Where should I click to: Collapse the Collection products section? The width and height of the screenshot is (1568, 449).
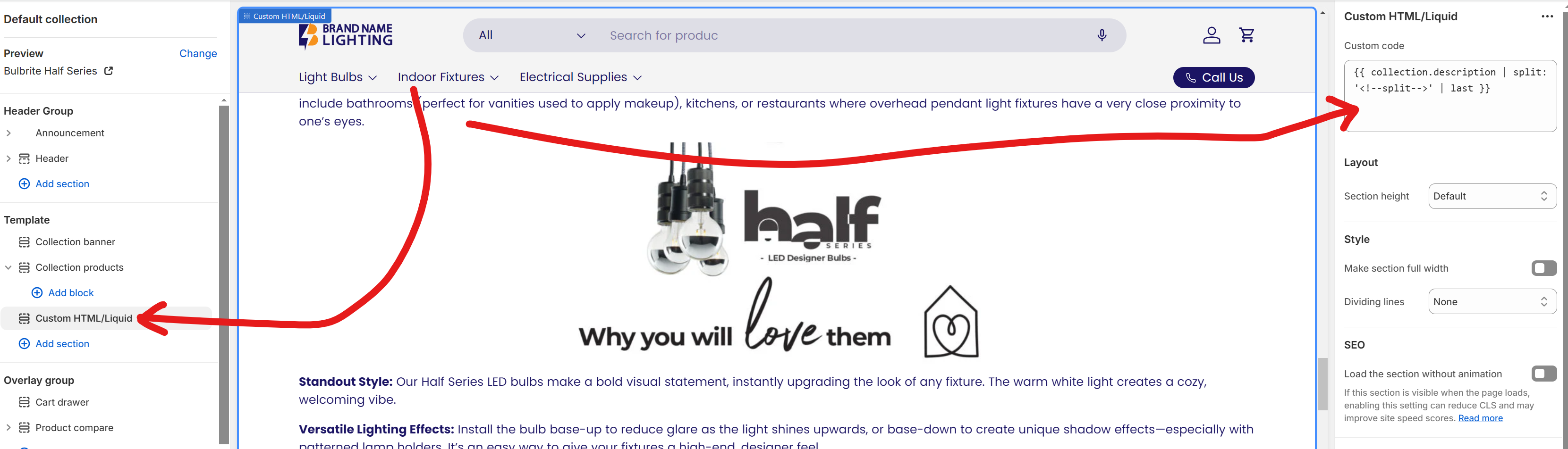pyautogui.click(x=8, y=267)
